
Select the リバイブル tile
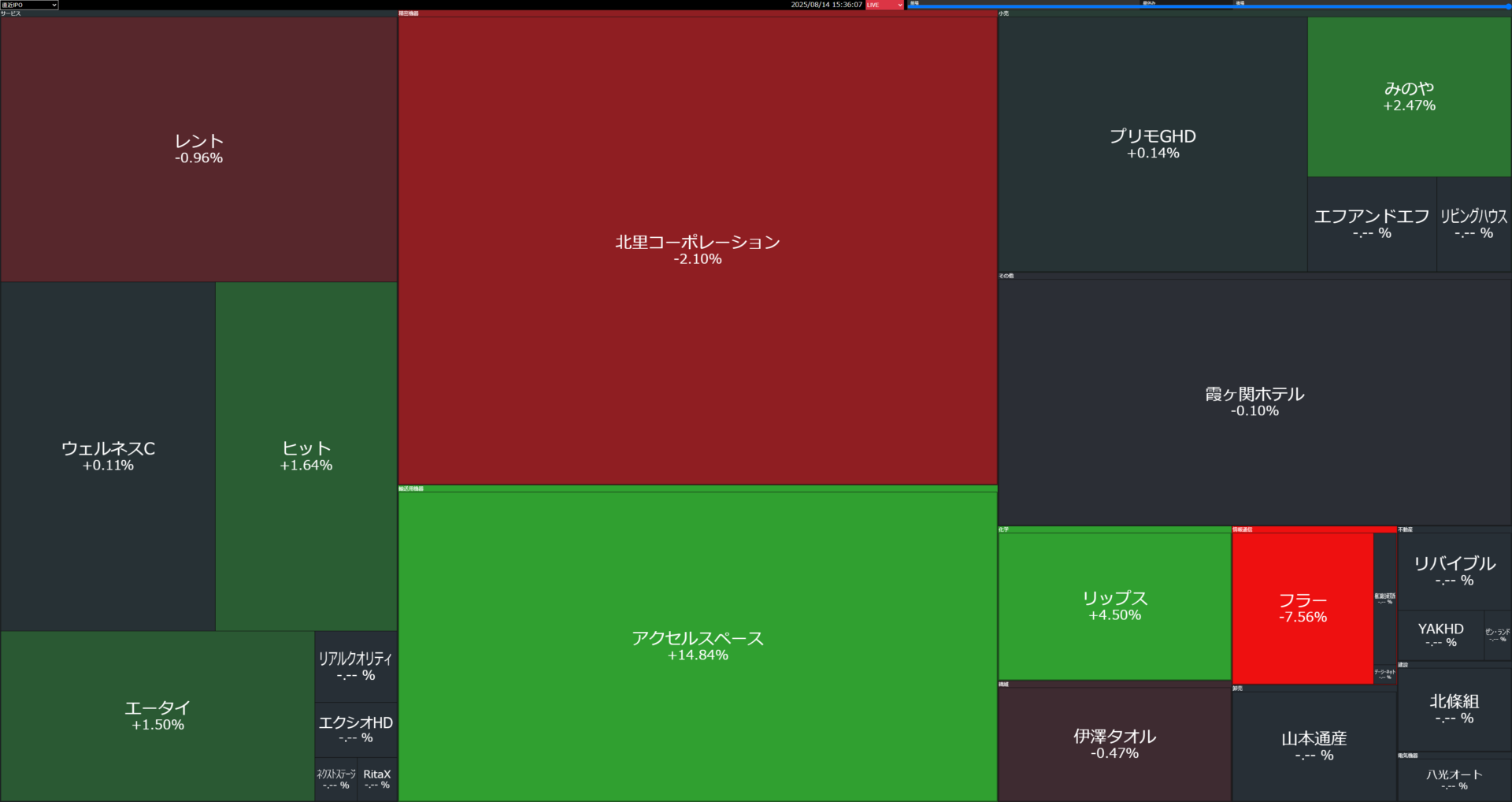[1455, 571]
